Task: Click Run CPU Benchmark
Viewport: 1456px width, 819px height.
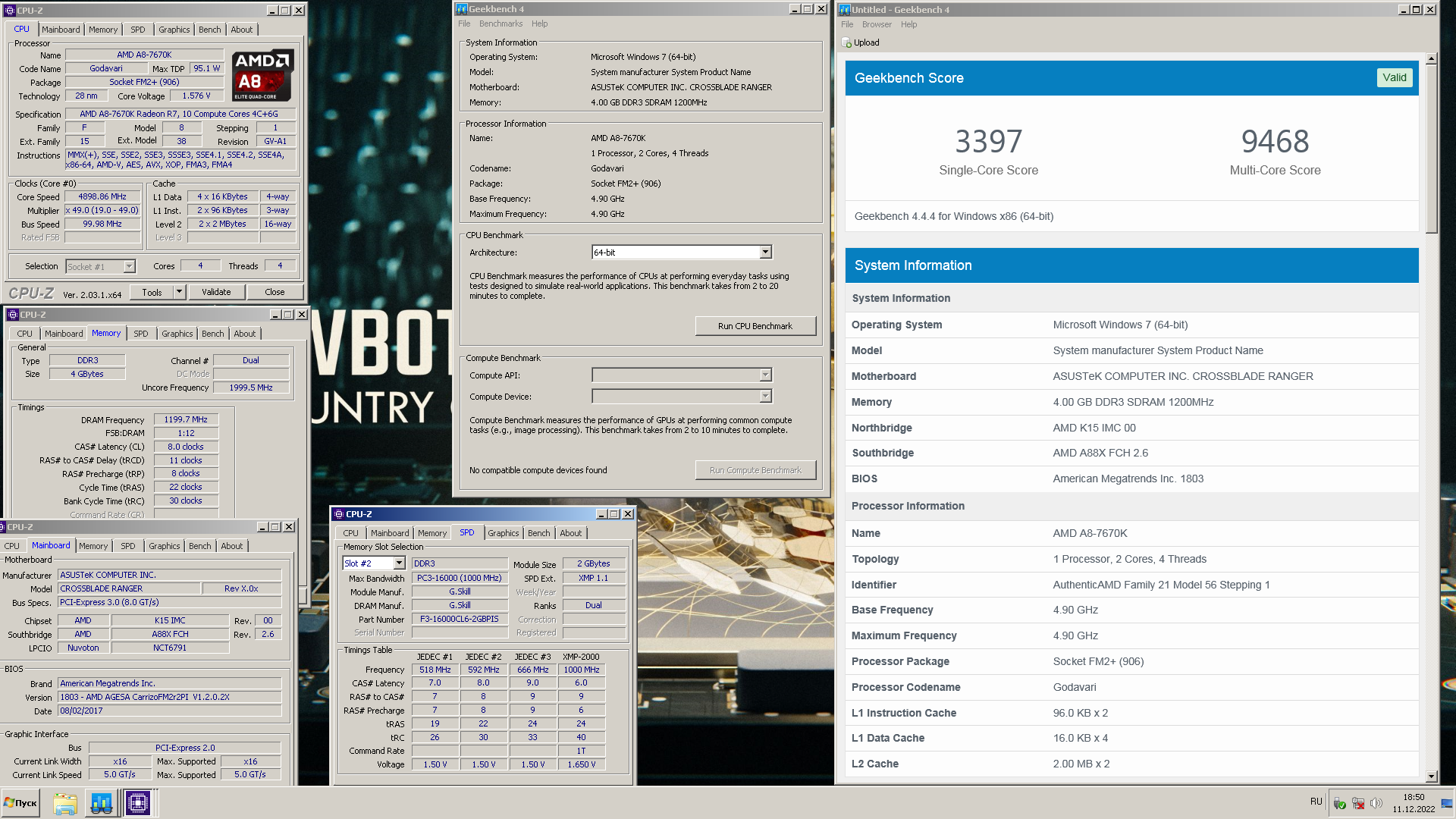Action: (x=755, y=326)
